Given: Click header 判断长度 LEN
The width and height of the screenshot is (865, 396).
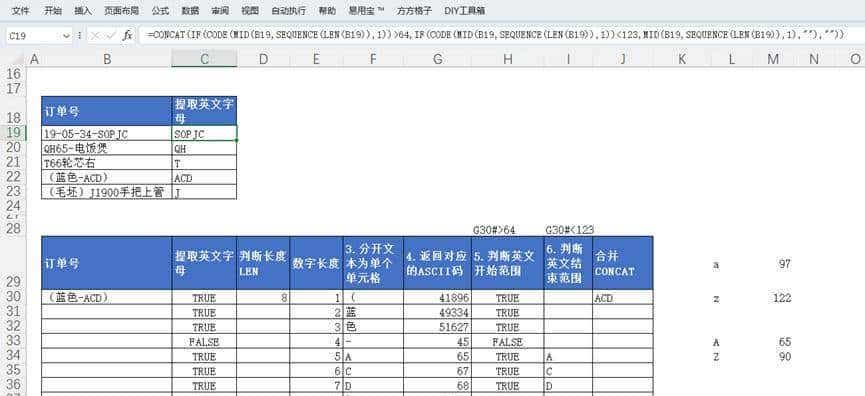Looking at the screenshot, I should pyautogui.click(x=263, y=263).
